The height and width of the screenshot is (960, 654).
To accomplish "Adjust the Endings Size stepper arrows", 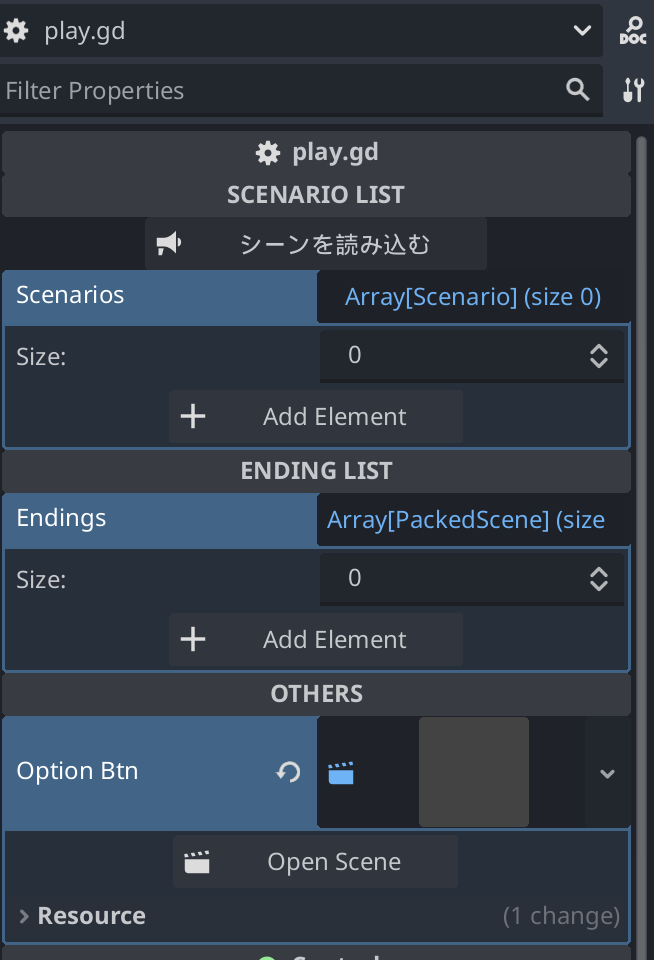I will click(598, 579).
